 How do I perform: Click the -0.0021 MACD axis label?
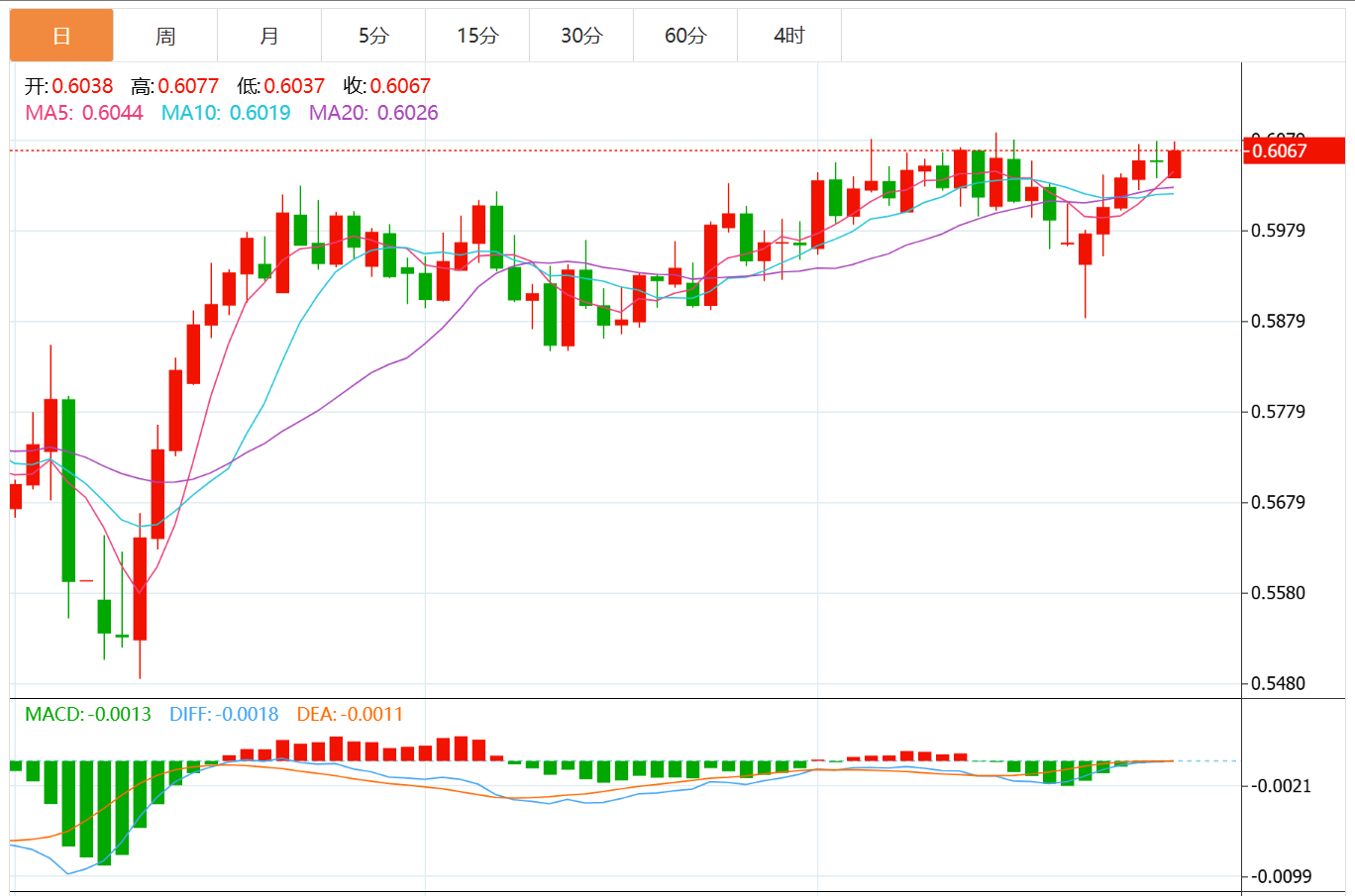[1282, 786]
